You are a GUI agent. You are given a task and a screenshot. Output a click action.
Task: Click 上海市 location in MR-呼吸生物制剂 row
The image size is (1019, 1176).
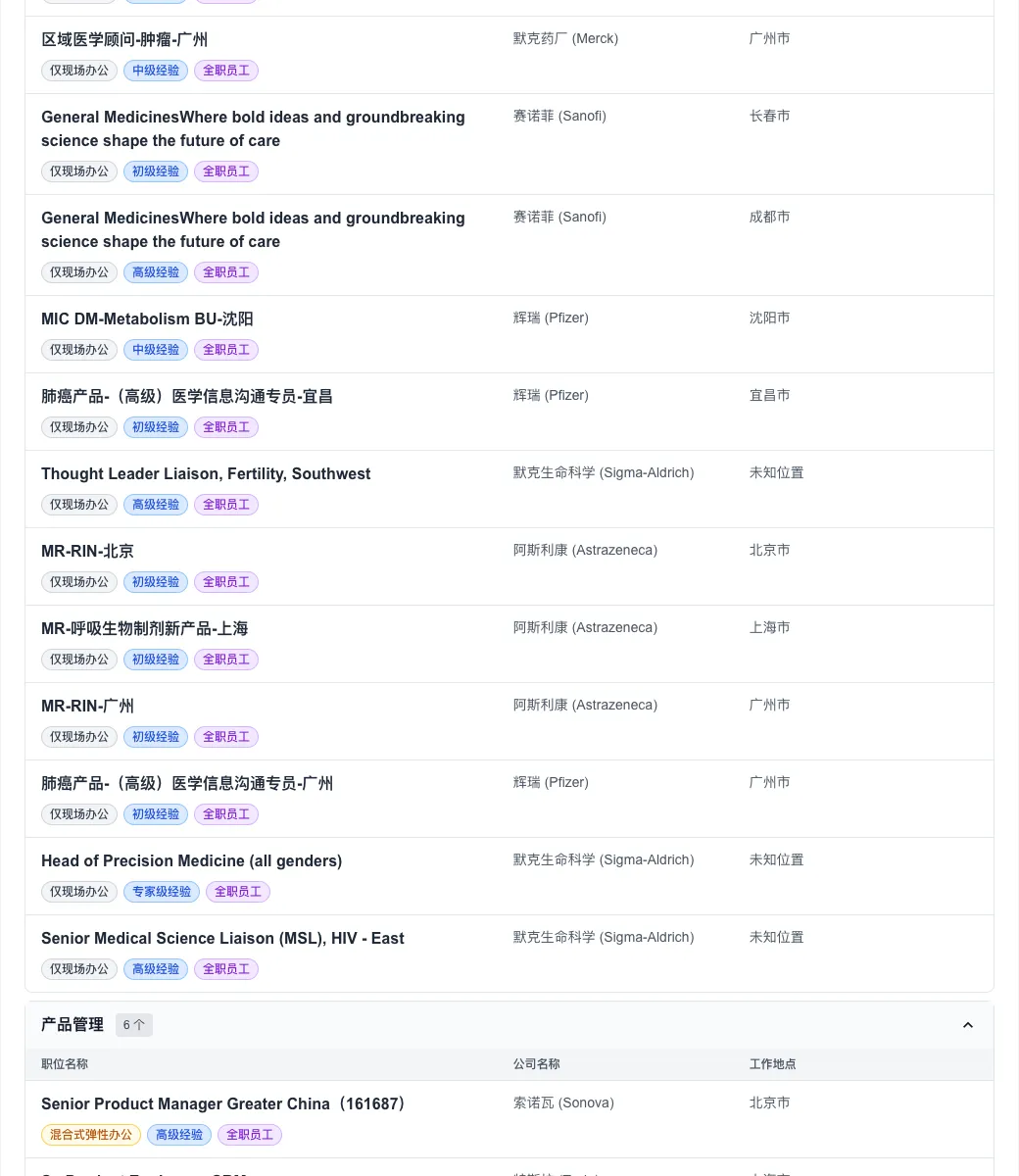(x=770, y=628)
